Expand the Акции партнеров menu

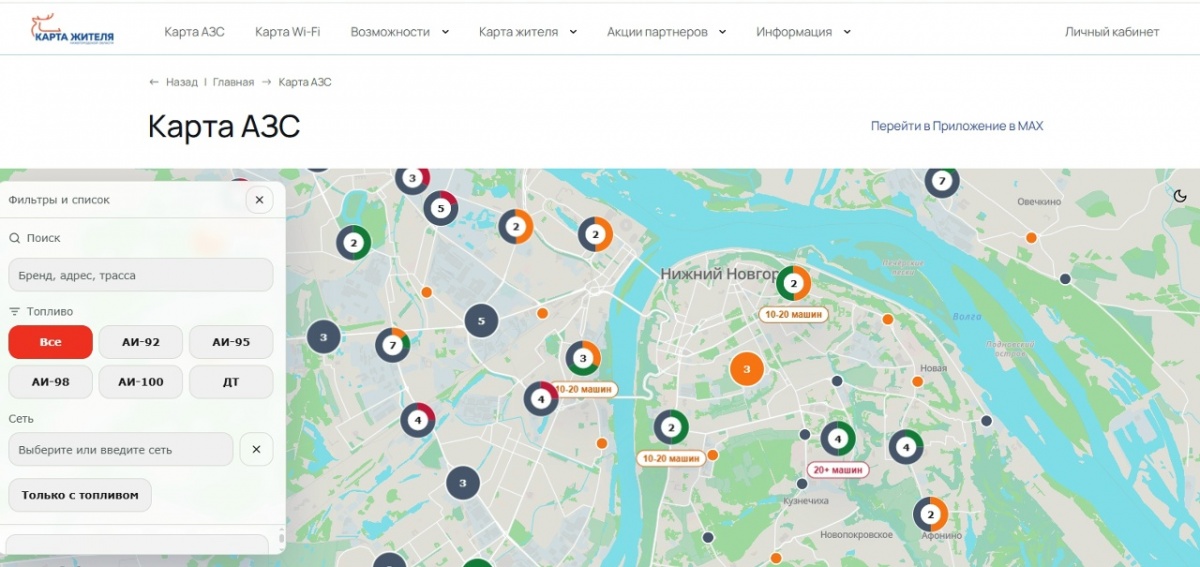(x=666, y=32)
